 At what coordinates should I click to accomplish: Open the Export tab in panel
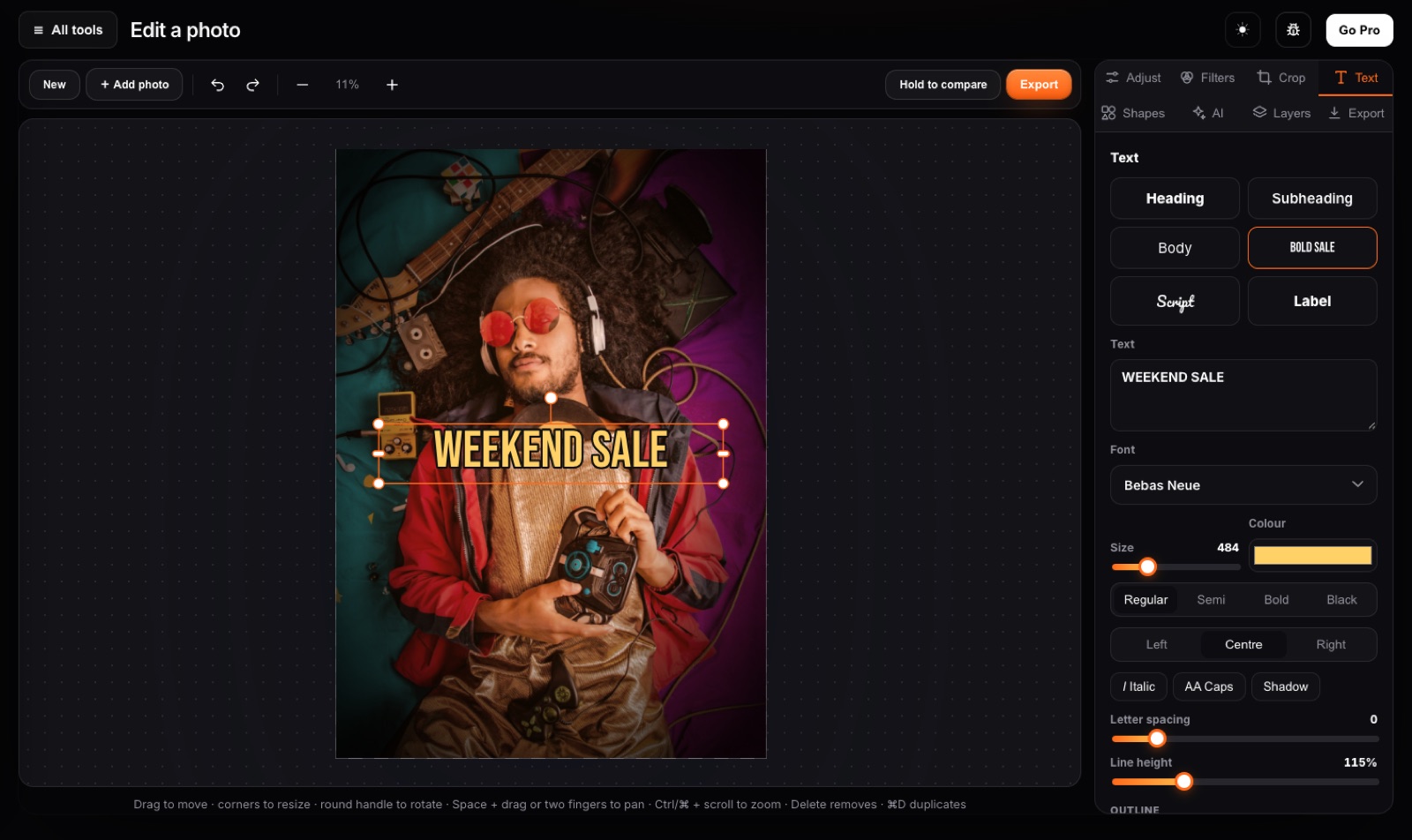coord(1356,113)
